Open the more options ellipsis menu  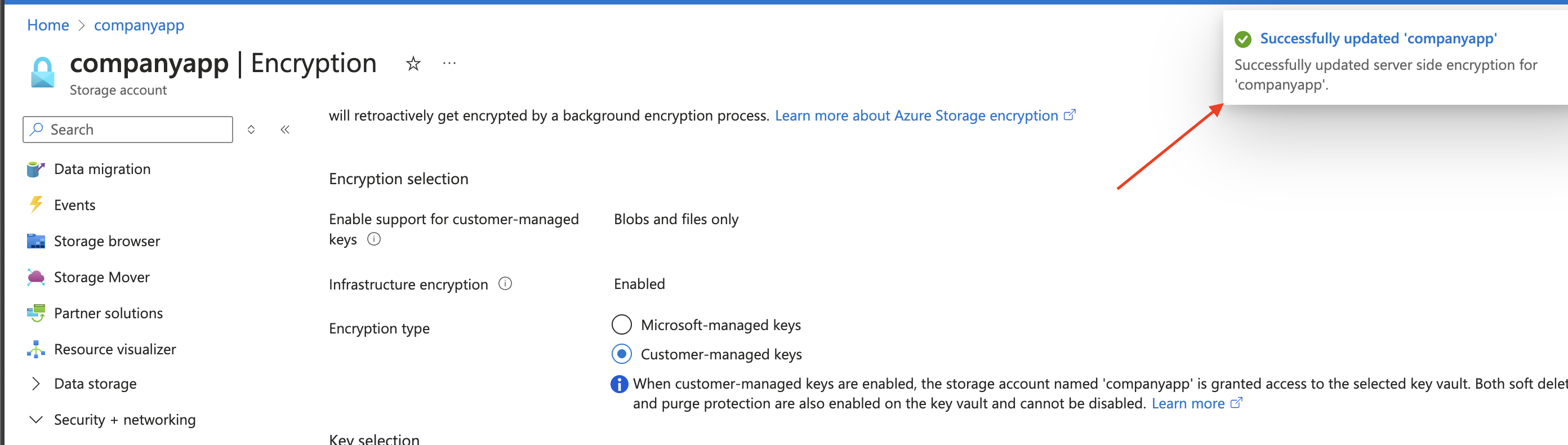click(x=449, y=63)
